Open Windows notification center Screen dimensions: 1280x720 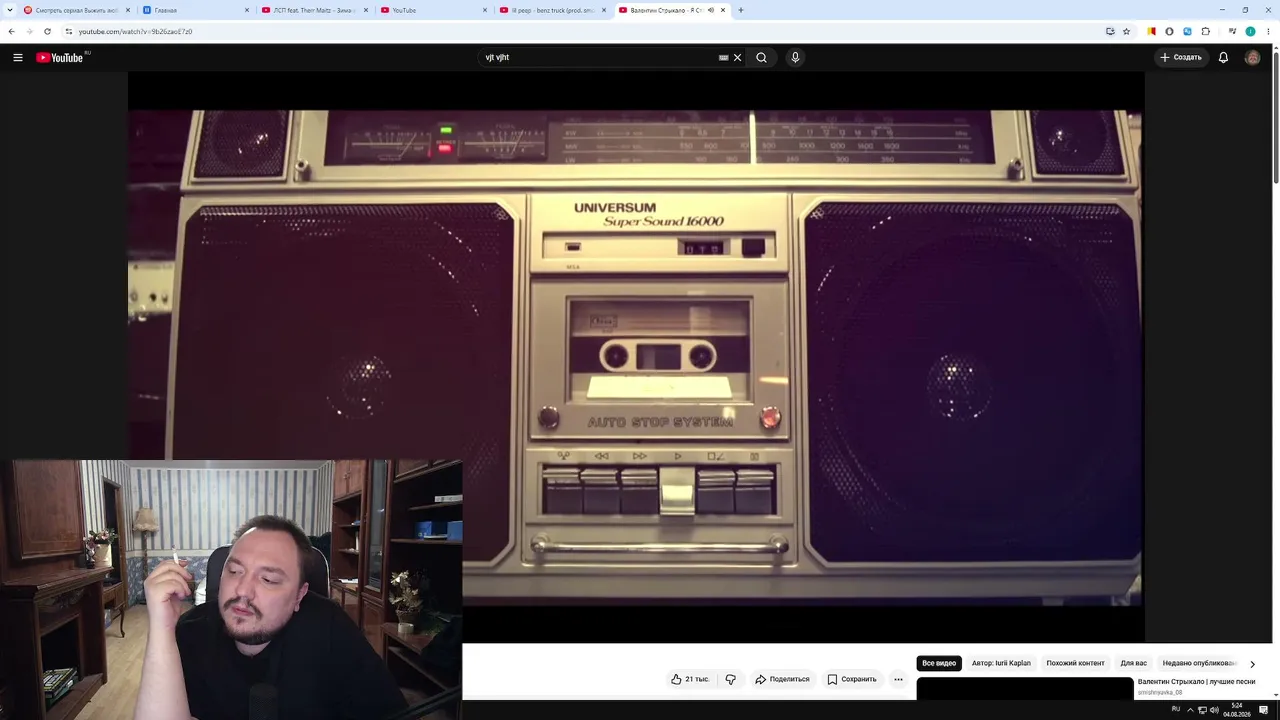[x=1264, y=710]
